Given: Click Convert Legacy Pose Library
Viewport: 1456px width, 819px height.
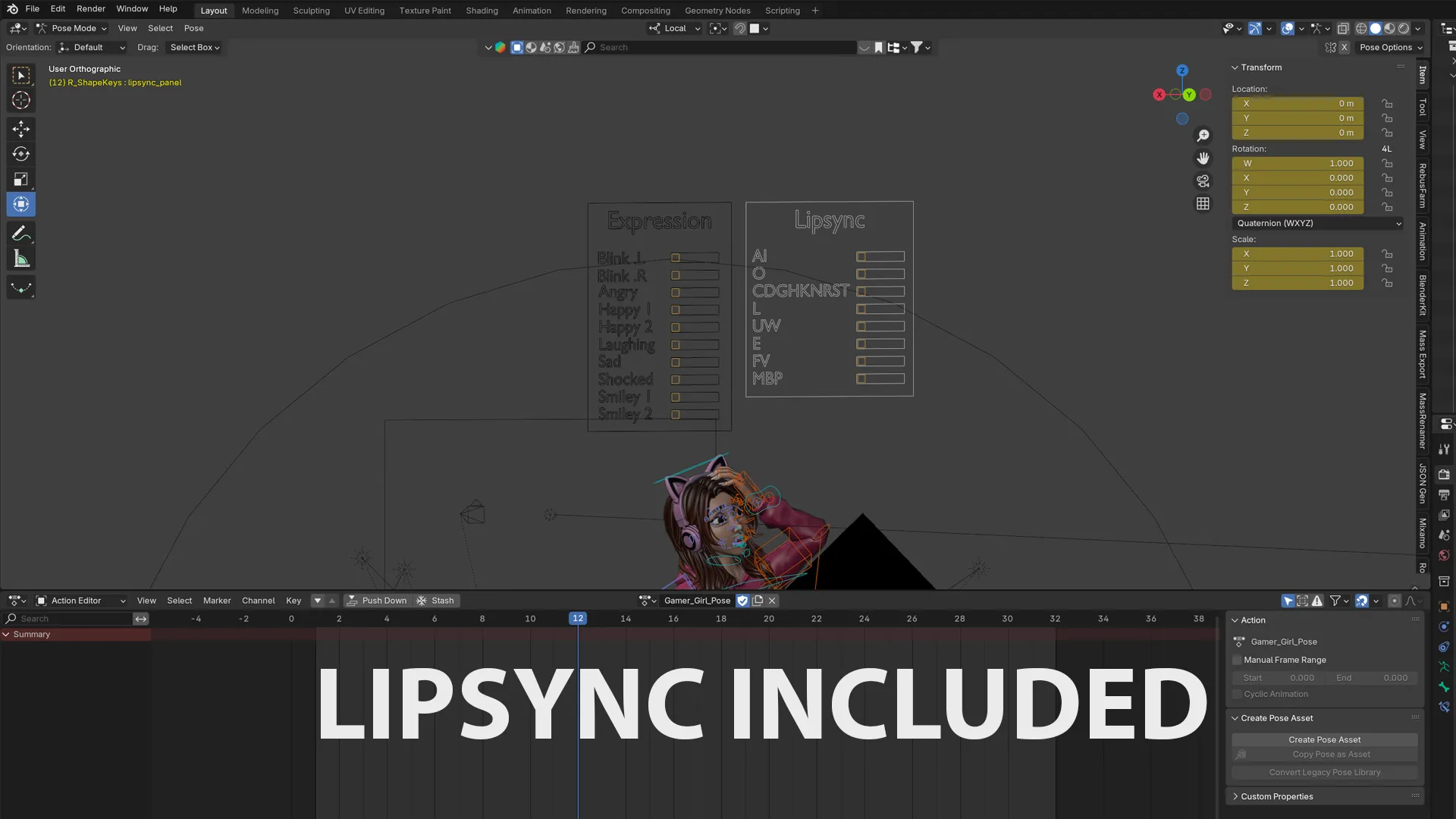Looking at the screenshot, I should pos(1325,772).
